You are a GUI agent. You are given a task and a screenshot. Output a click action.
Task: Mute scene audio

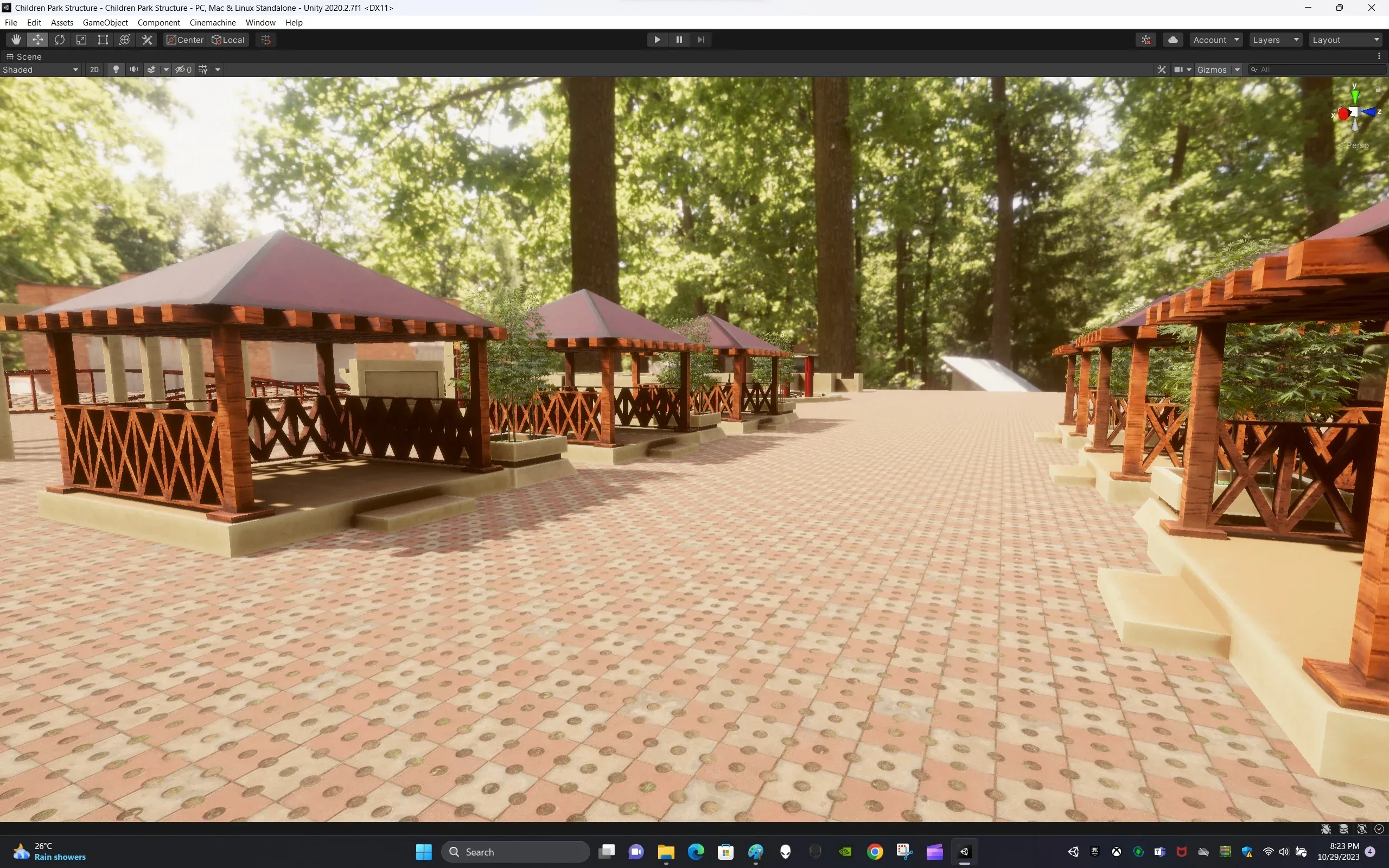(x=133, y=69)
